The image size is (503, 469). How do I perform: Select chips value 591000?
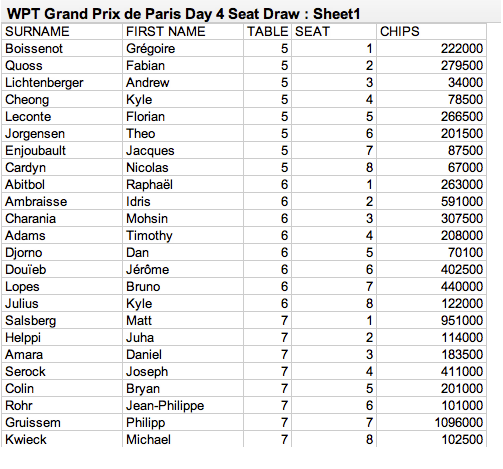pos(431,202)
